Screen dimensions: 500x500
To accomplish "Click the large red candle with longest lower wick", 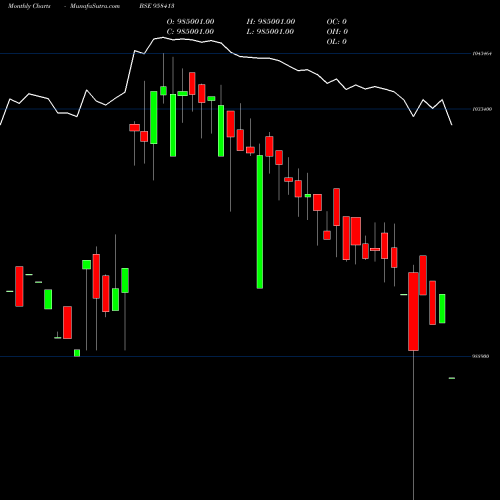I will (413, 311).
